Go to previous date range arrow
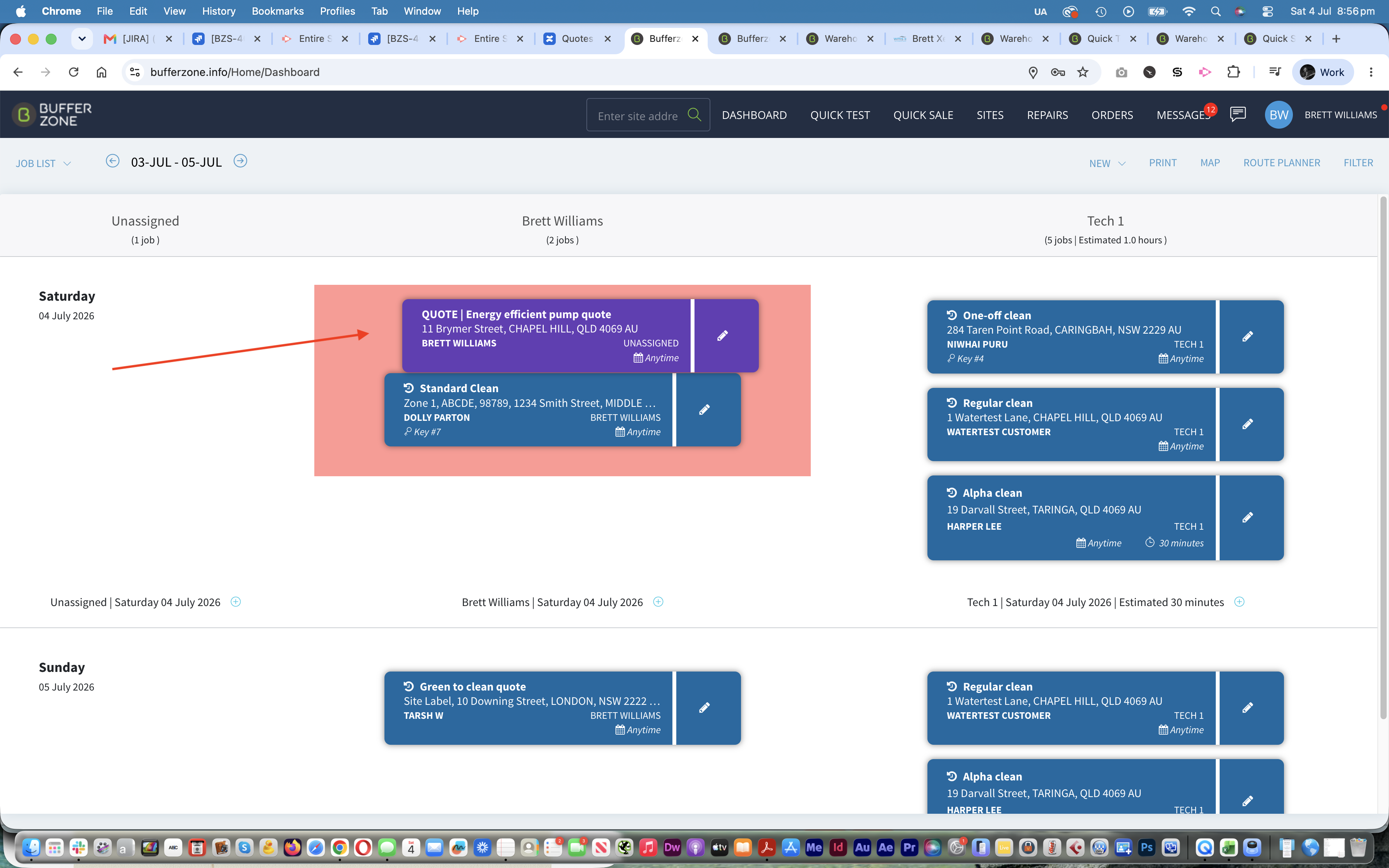Image resolution: width=1389 pixels, height=868 pixels. (112, 161)
